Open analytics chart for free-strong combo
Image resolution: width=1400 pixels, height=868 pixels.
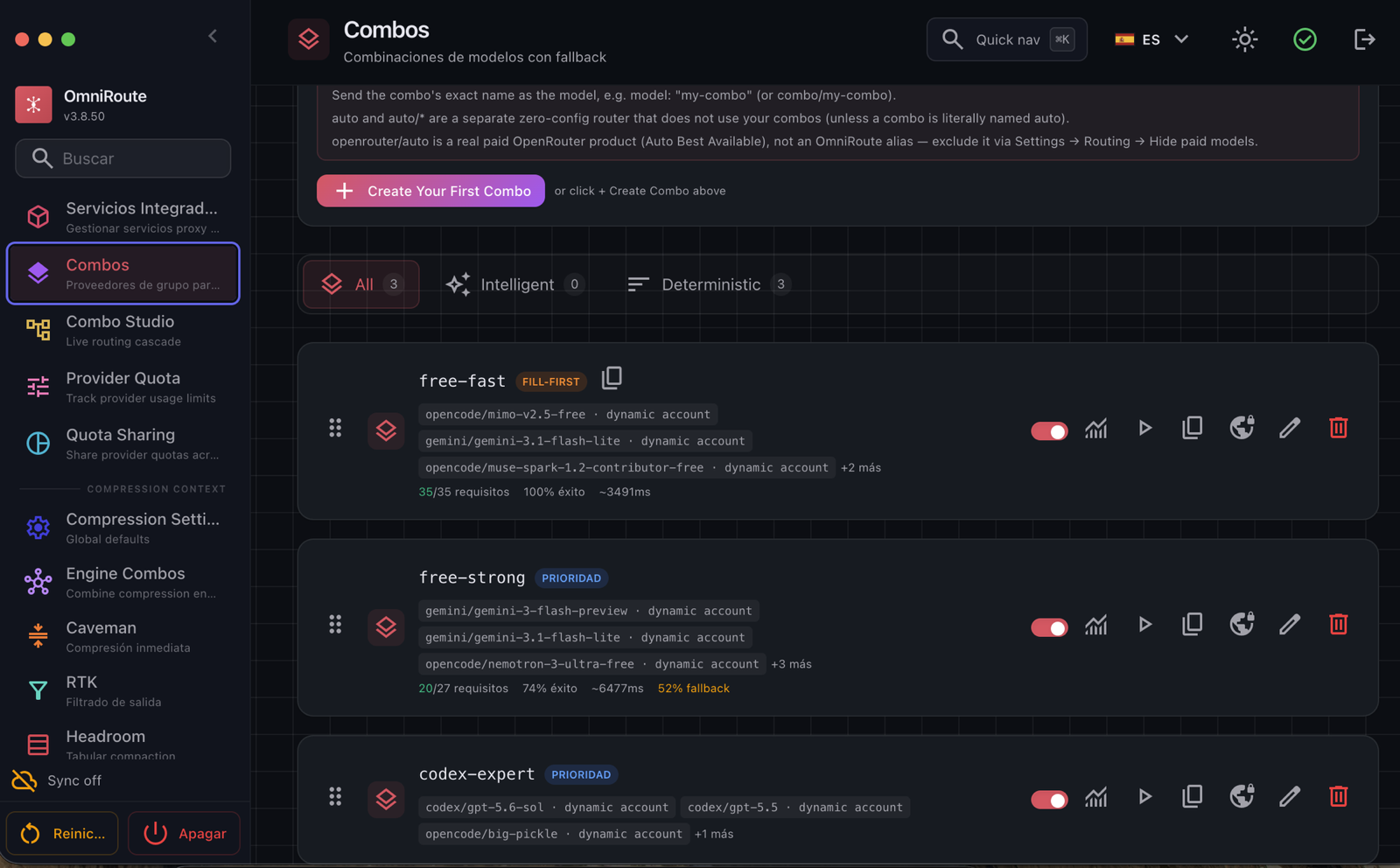(1096, 625)
